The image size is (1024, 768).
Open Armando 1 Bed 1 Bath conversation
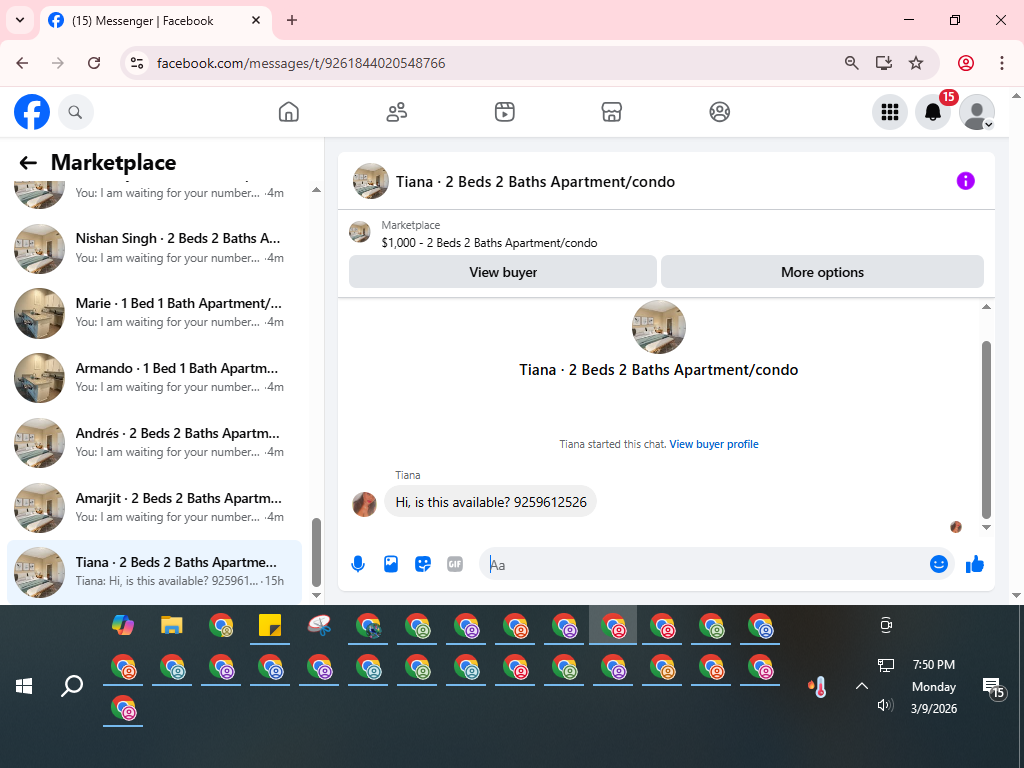coord(155,377)
